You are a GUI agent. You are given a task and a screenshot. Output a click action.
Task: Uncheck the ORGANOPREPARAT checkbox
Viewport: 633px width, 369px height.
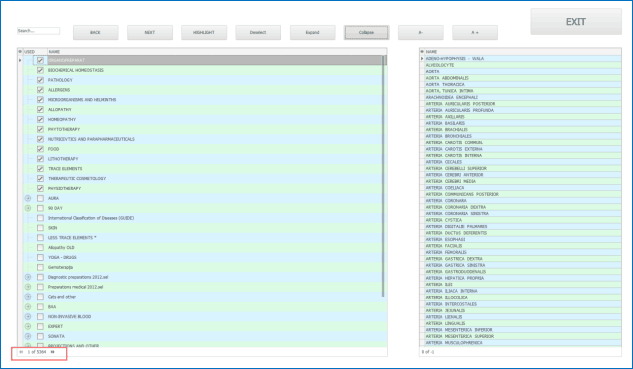pos(40,60)
